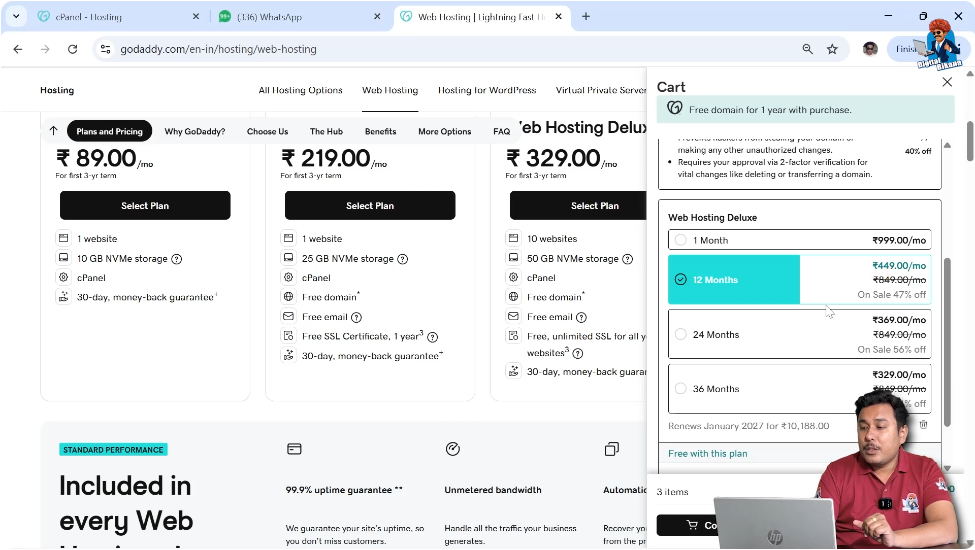Click the copy icon above Automatic backups

(x=612, y=449)
